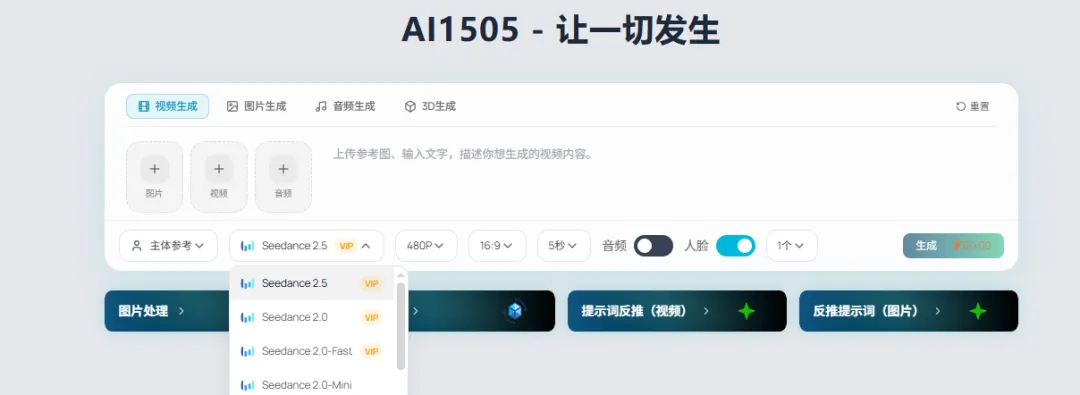Switch to the 图片生成 tab
Screen dimensions: 1080x395
click(x=256, y=106)
